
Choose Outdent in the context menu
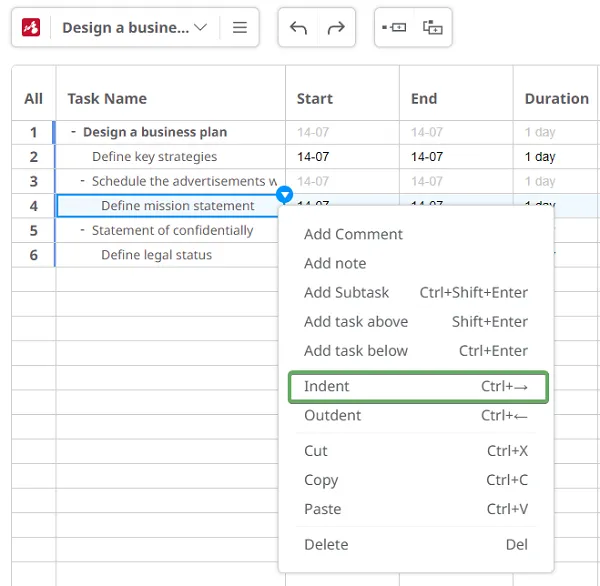click(x=333, y=415)
